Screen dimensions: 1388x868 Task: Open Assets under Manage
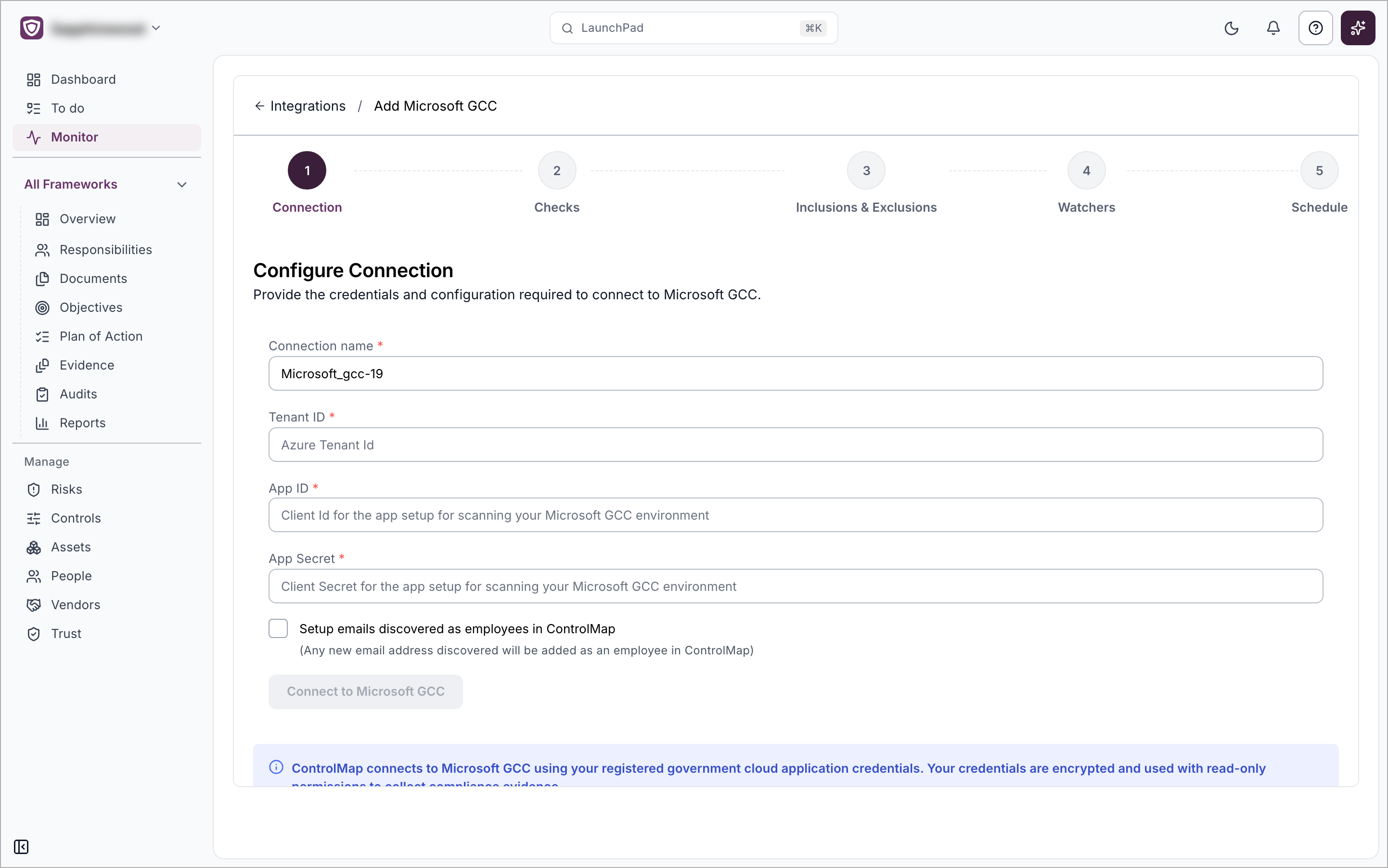coord(107,547)
